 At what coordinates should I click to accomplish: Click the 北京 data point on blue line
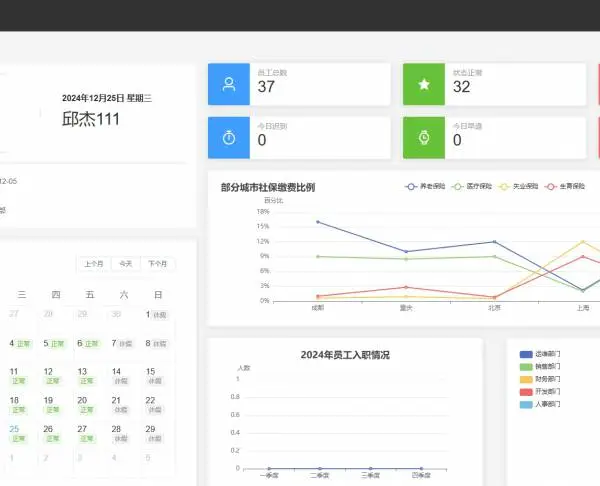click(x=494, y=242)
